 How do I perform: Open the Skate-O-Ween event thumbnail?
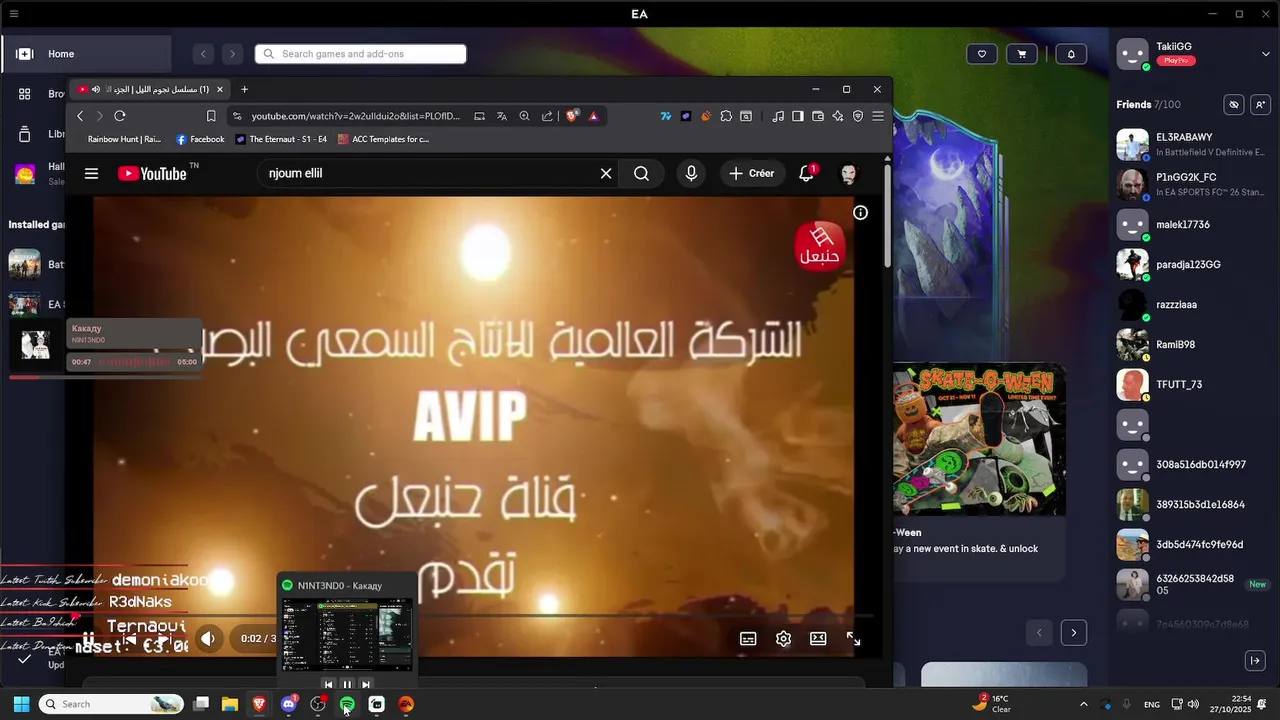[x=979, y=439]
